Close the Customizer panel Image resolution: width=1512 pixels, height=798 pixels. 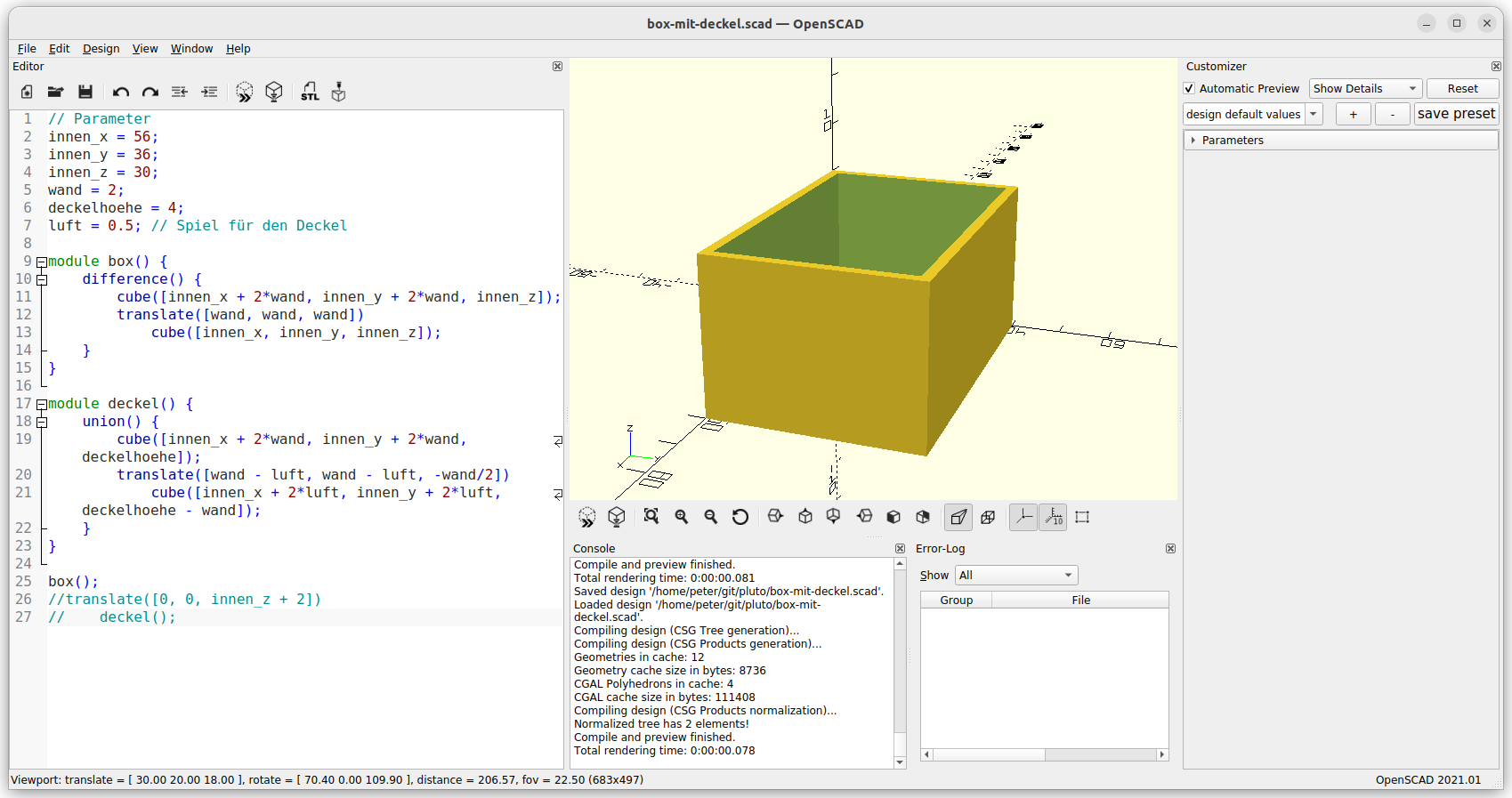click(1496, 67)
